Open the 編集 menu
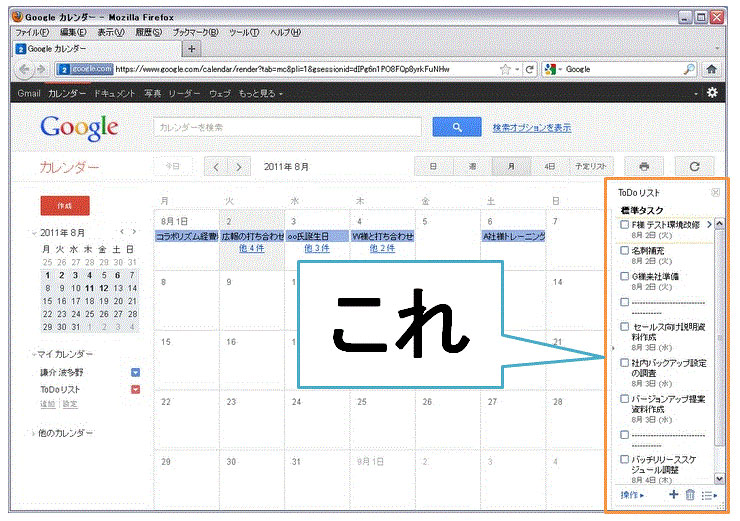The height and width of the screenshot is (521, 740). tap(73, 33)
